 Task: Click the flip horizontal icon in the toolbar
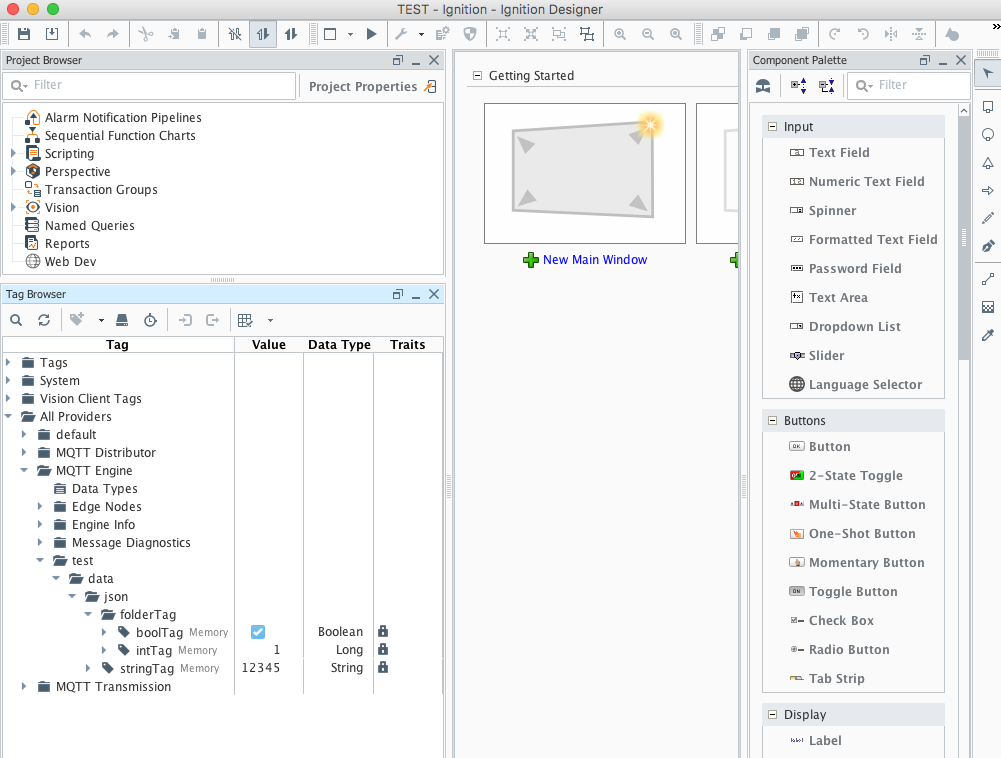[891, 34]
